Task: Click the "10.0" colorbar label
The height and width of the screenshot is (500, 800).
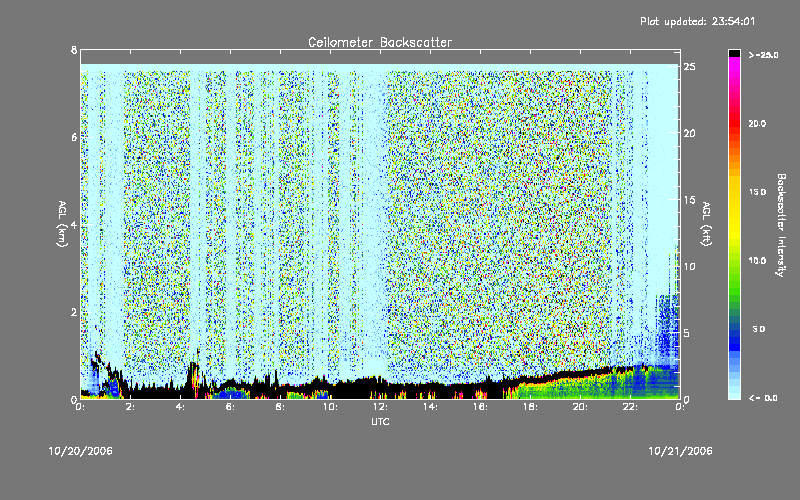Action: (757, 260)
